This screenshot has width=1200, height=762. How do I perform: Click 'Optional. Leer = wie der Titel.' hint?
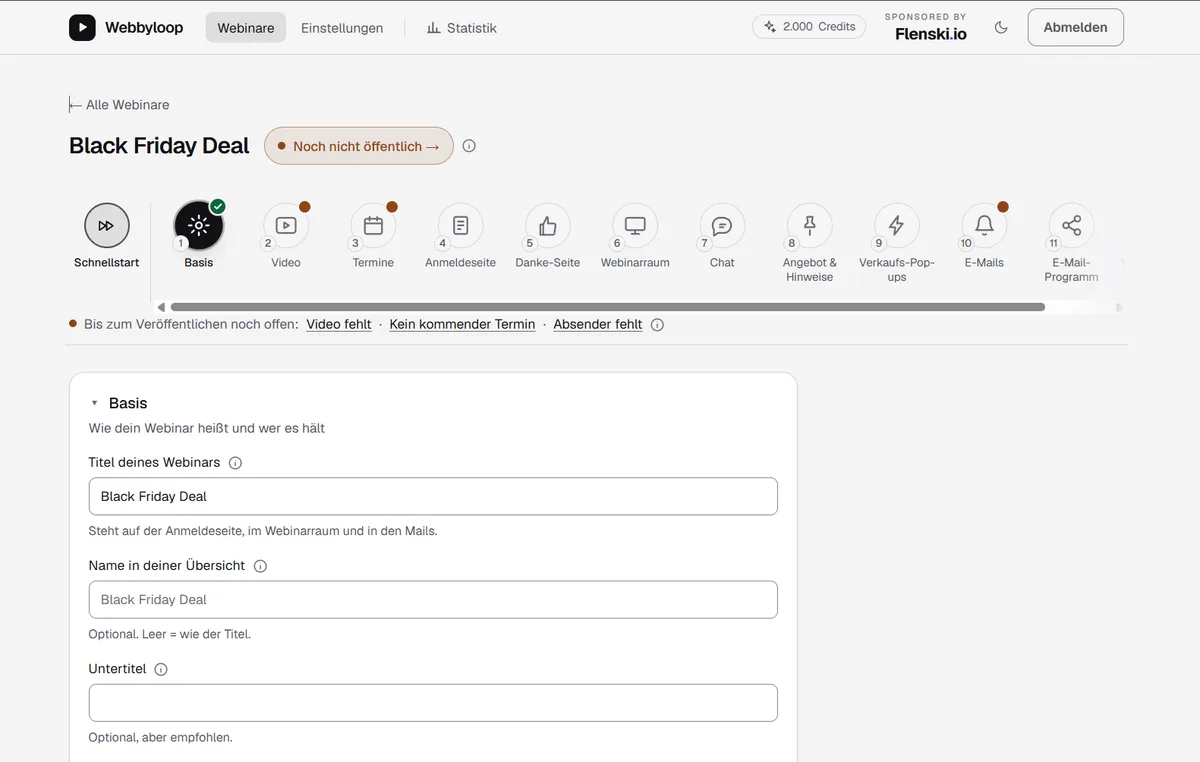(170, 634)
